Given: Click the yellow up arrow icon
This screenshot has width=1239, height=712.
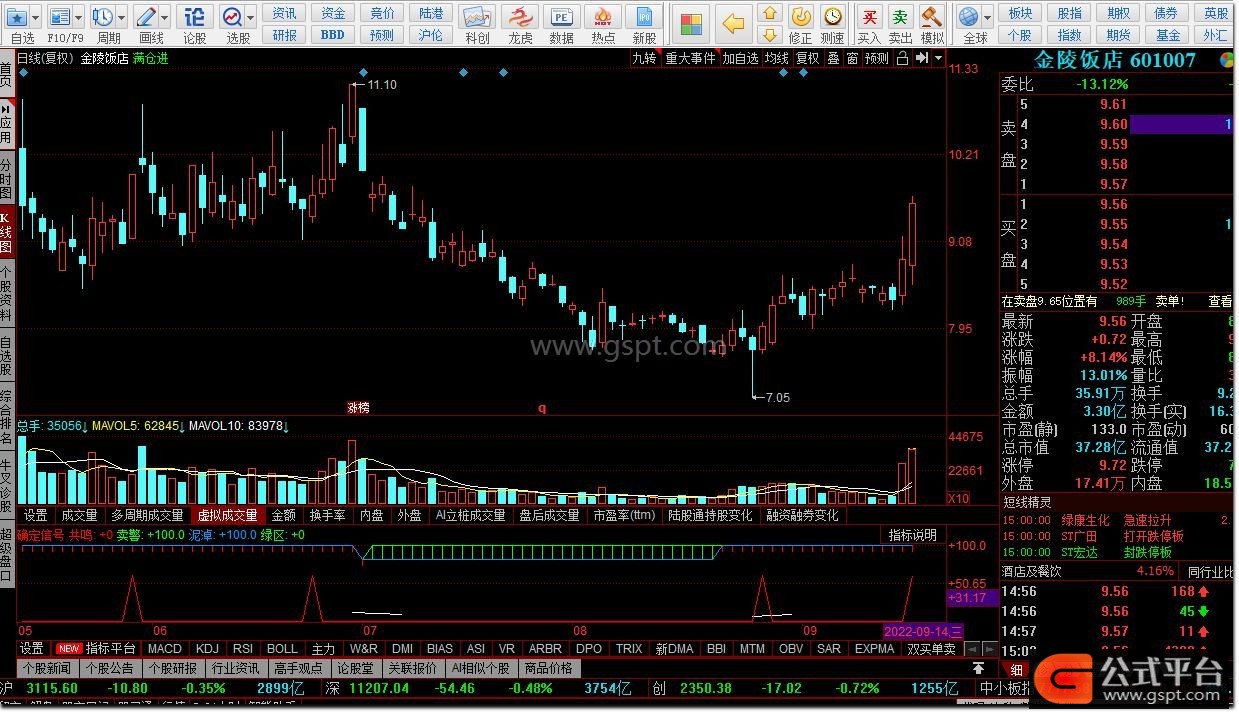Looking at the screenshot, I should tap(769, 13).
